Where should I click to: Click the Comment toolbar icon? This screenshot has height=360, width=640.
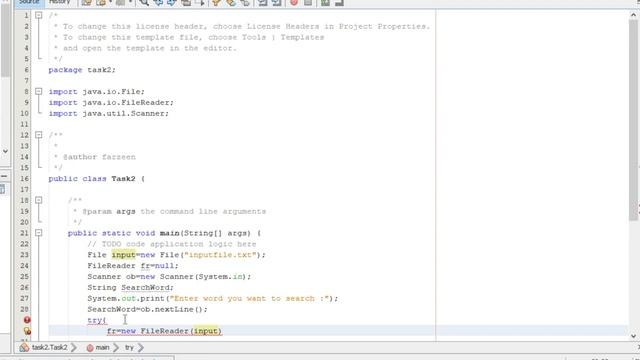click(325, 2)
